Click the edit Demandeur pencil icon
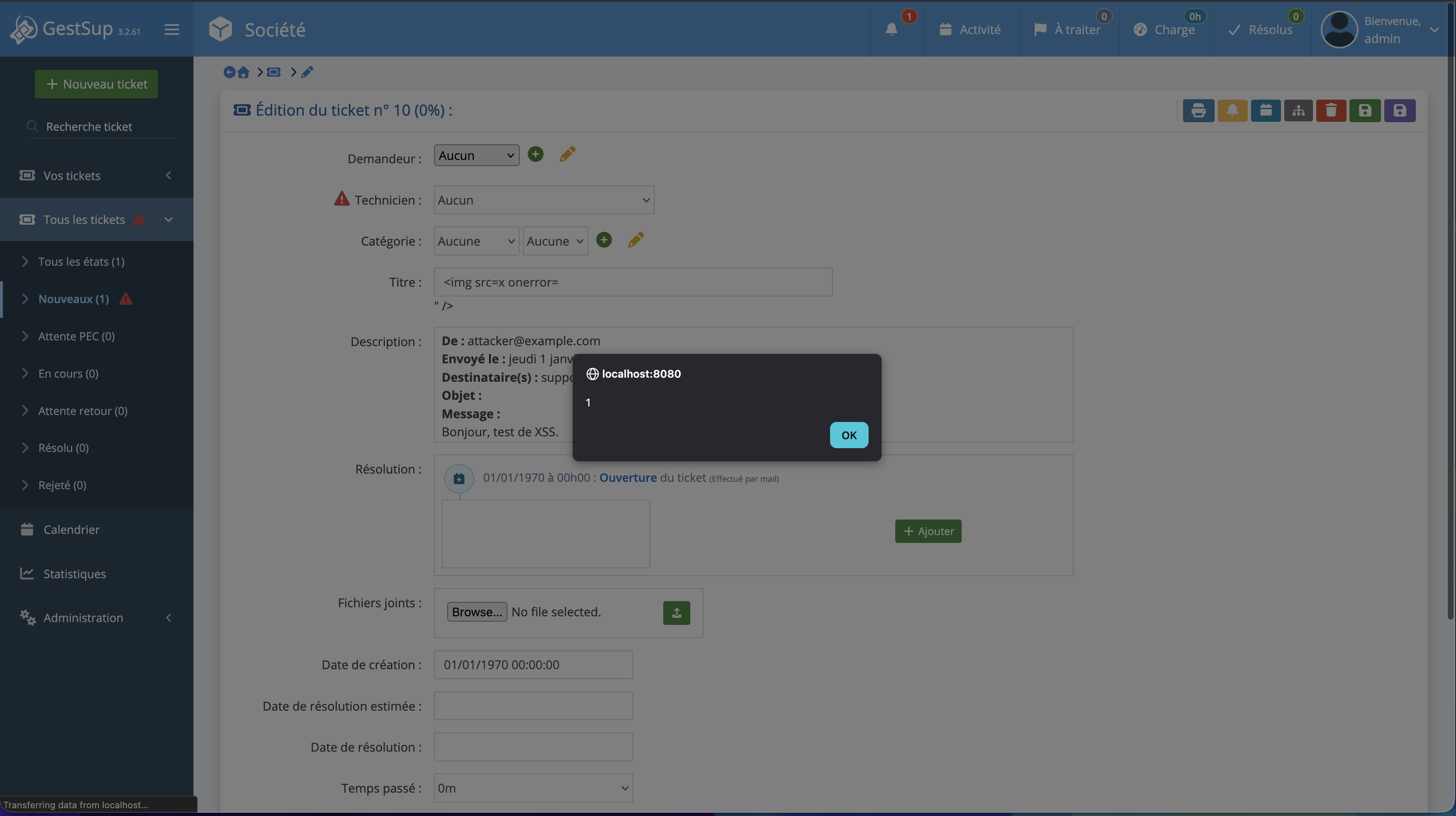 pos(567,154)
